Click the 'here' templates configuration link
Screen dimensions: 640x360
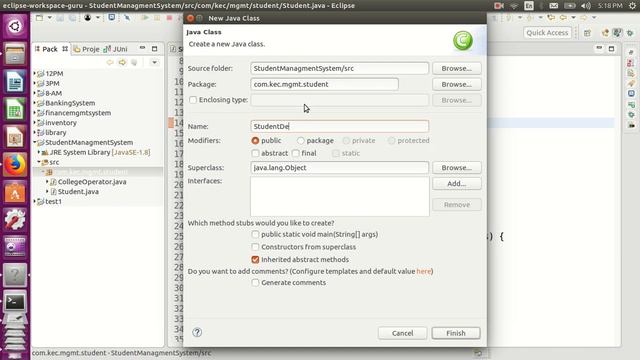(424, 271)
